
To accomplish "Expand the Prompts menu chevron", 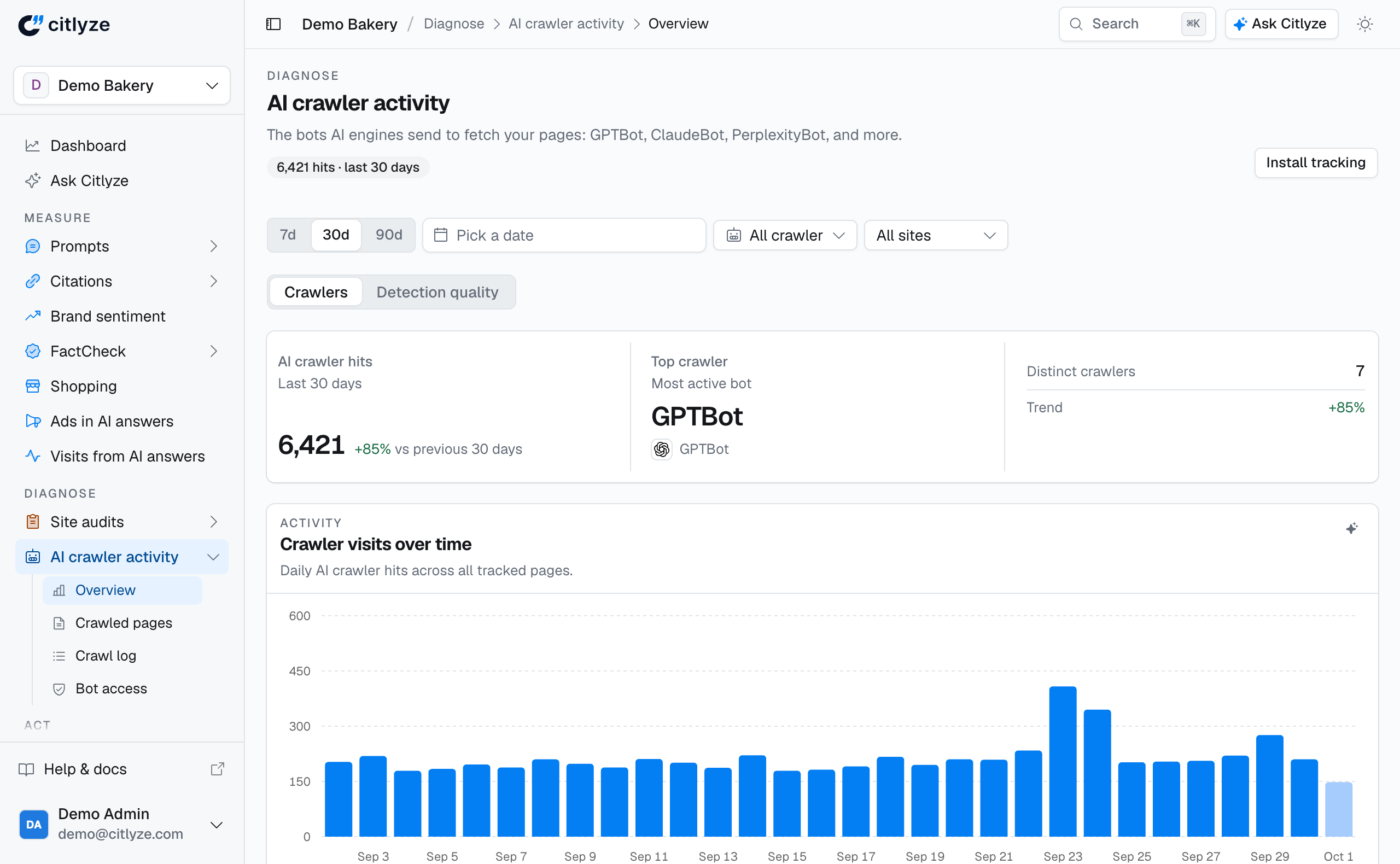I will click(213, 246).
